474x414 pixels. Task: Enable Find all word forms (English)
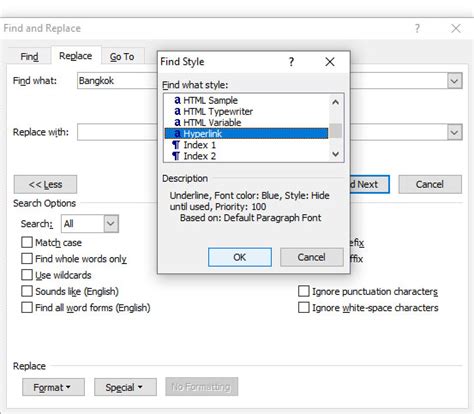point(27,307)
